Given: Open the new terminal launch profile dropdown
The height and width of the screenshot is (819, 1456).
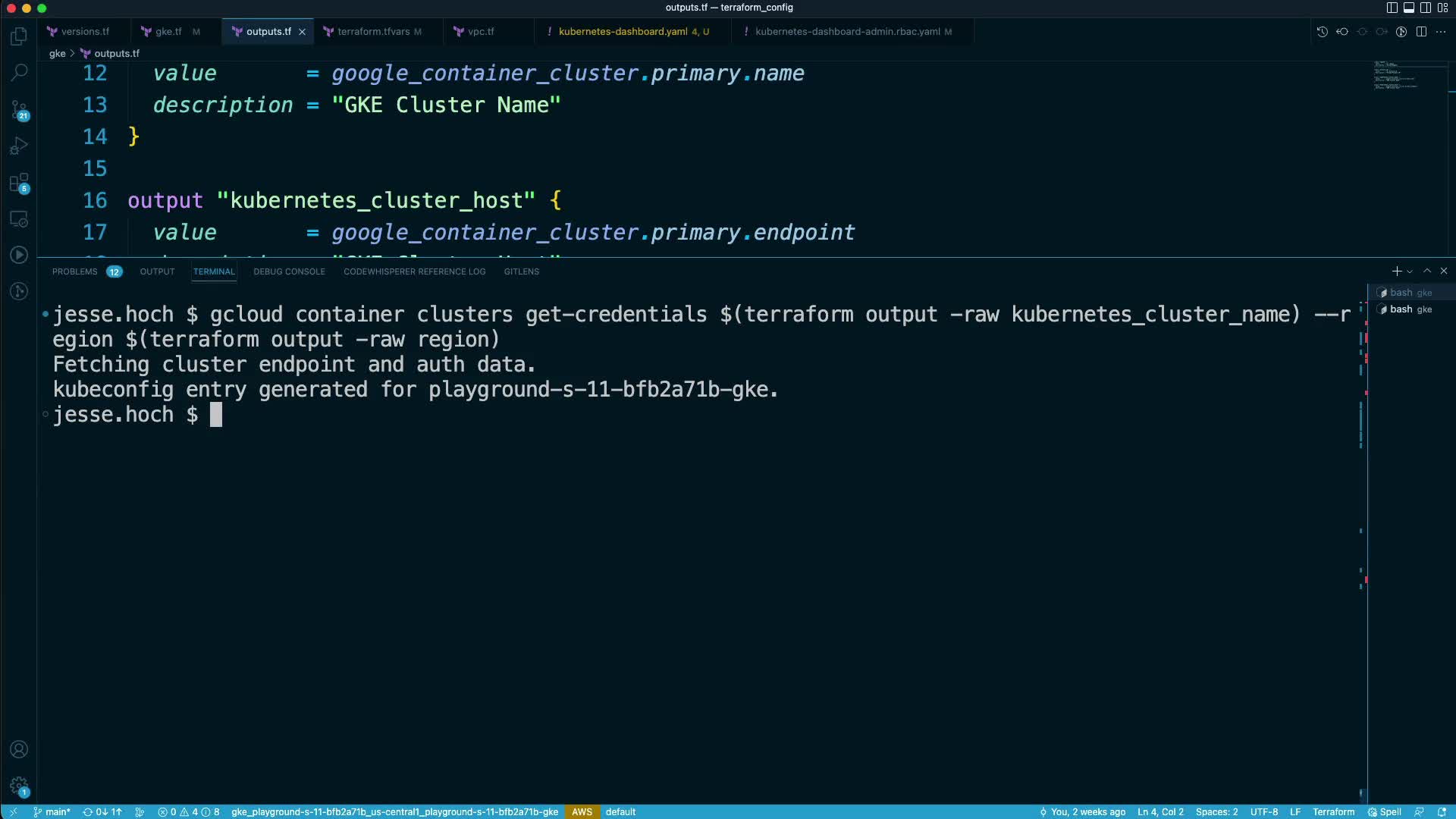Looking at the screenshot, I should coord(1410,271).
